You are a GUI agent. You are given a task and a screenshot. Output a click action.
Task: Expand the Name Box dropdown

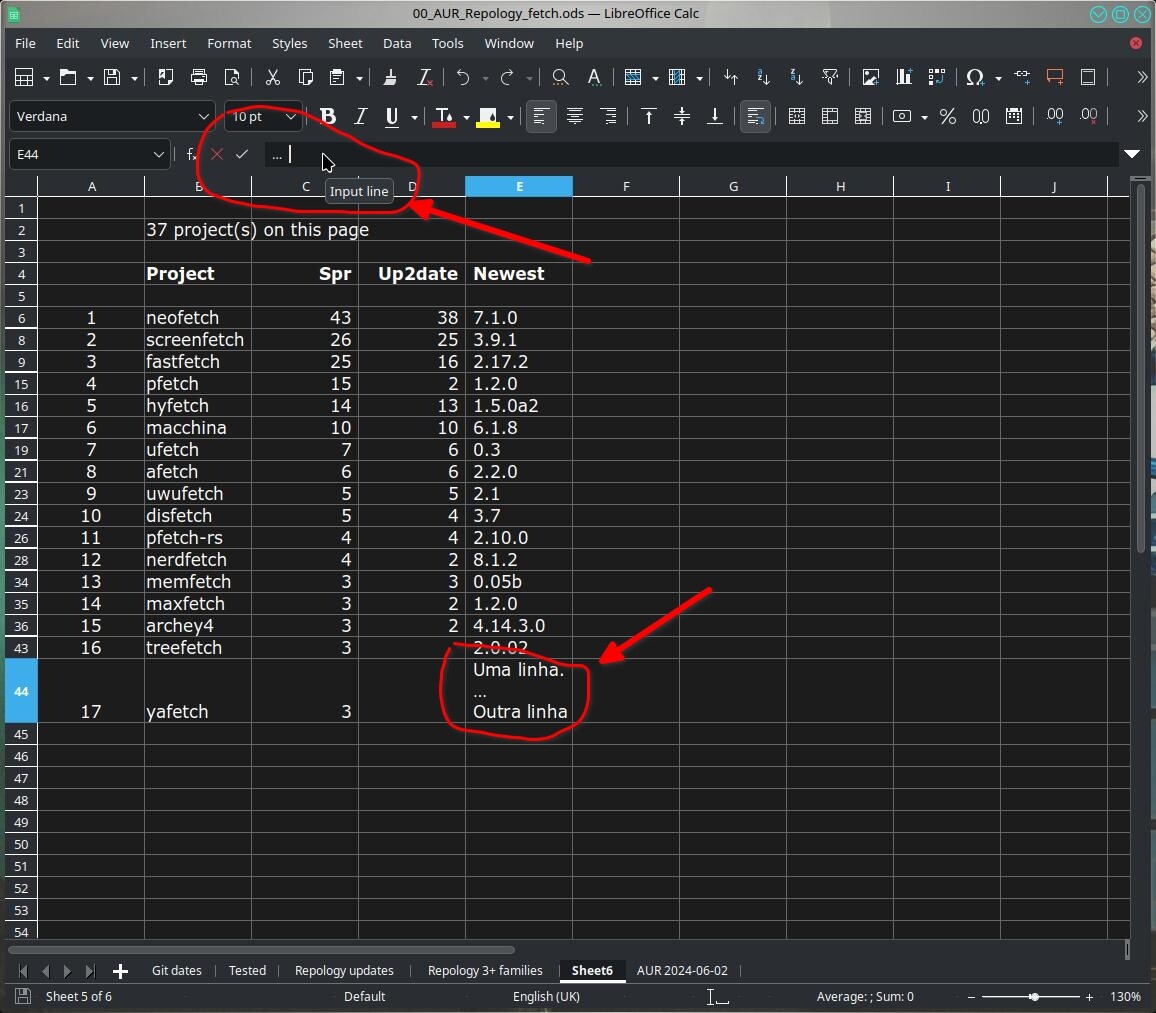pyautogui.click(x=158, y=154)
